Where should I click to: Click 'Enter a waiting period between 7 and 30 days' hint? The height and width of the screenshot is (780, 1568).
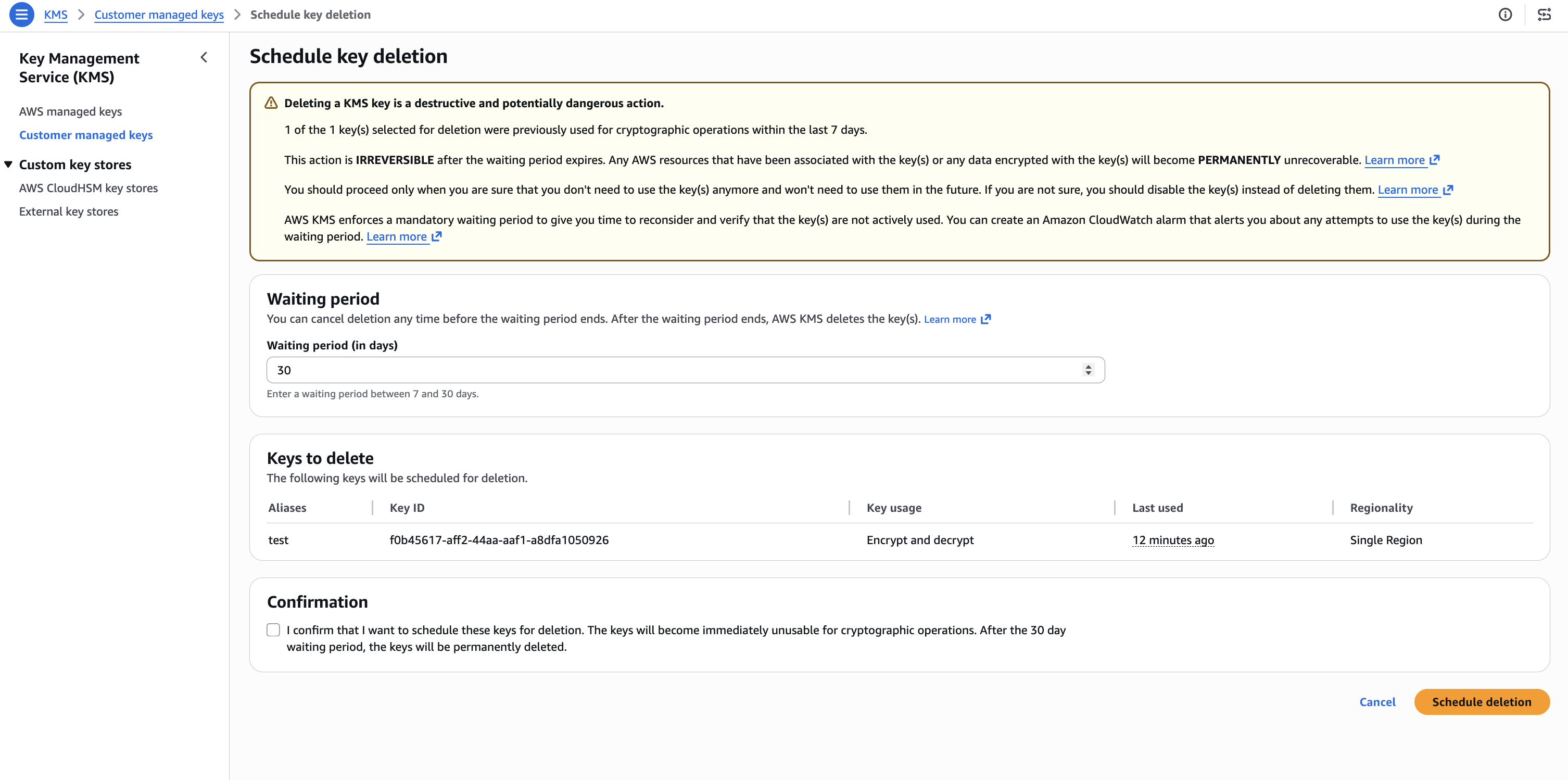point(373,394)
